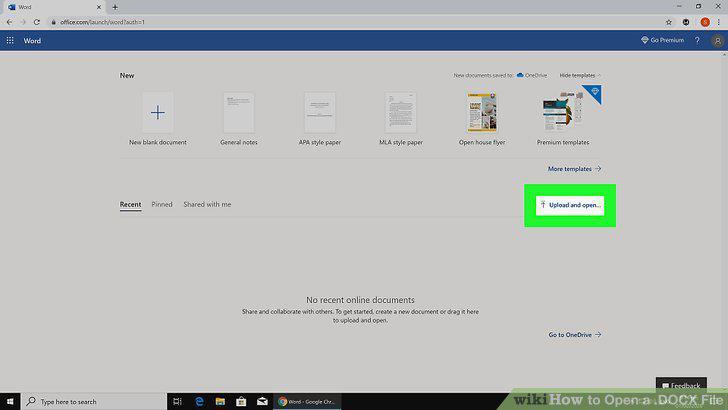Select the Word browser tab
Image resolution: width=728 pixels, height=410 pixels.
pyautogui.click(x=54, y=7)
